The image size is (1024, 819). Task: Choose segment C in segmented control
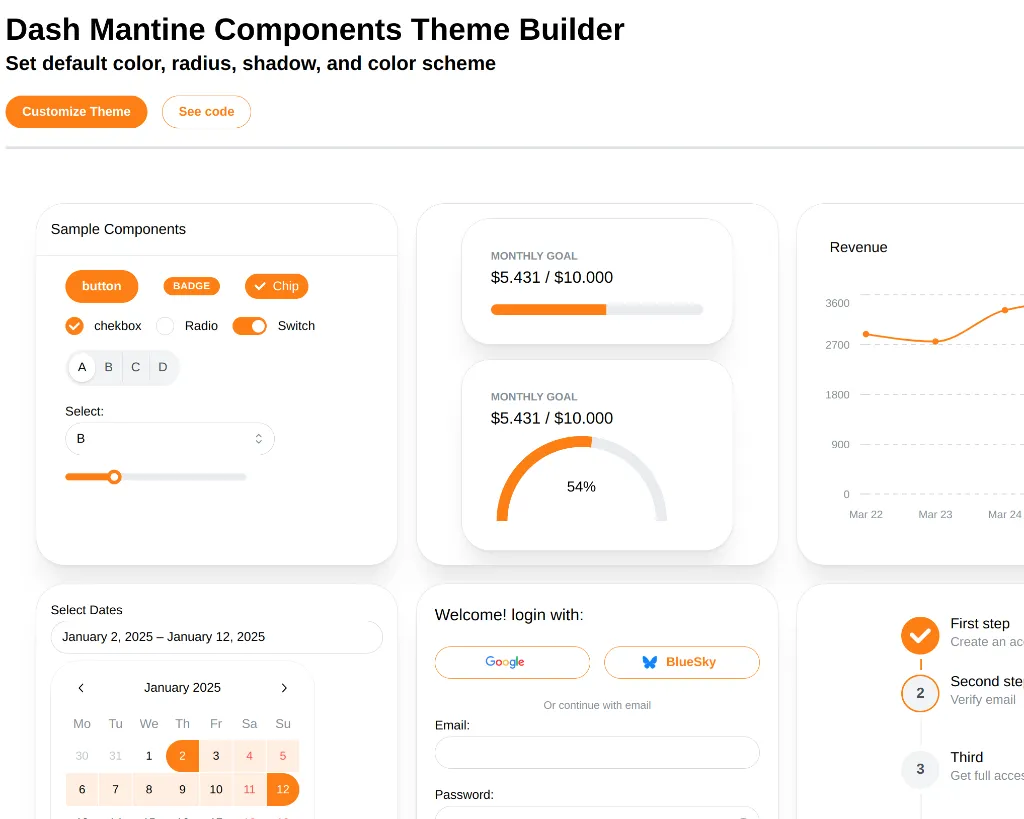[136, 367]
